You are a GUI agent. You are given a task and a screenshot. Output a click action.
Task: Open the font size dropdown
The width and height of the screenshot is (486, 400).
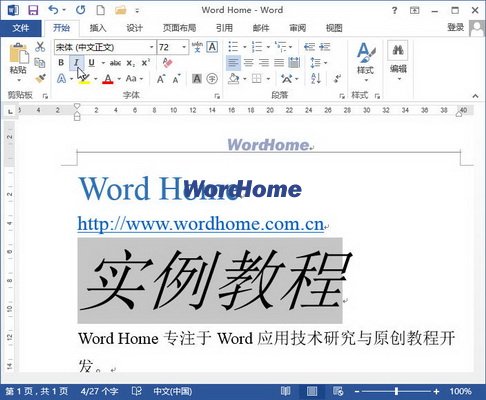pyautogui.click(x=184, y=47)
